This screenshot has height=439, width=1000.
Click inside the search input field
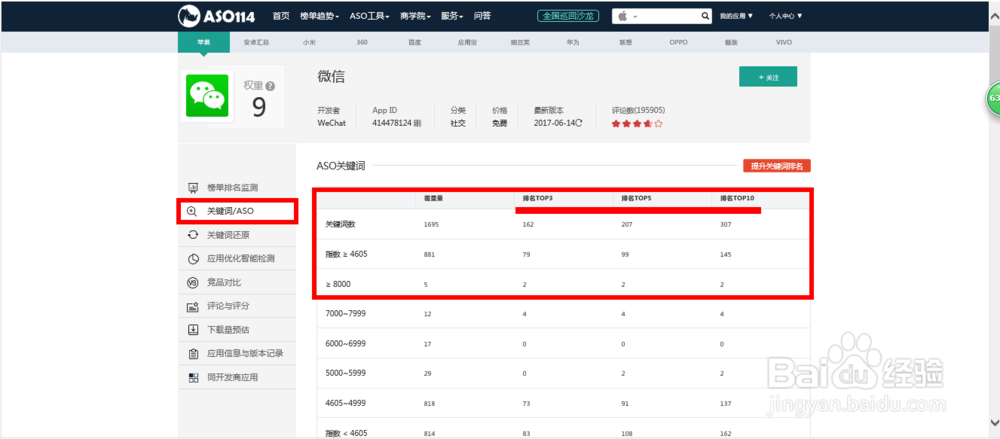click(x=668, y=16)
